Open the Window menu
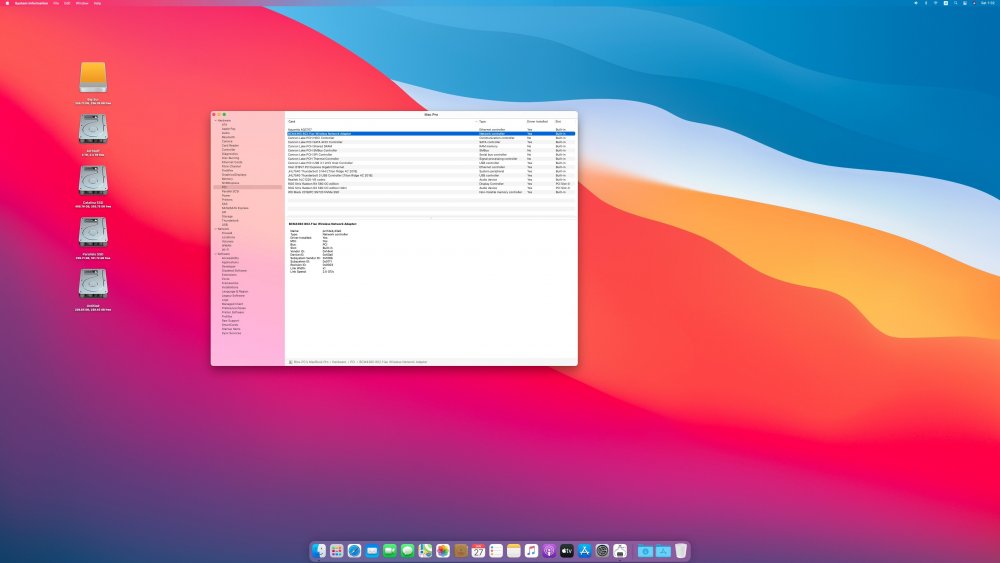 (82, 3)
